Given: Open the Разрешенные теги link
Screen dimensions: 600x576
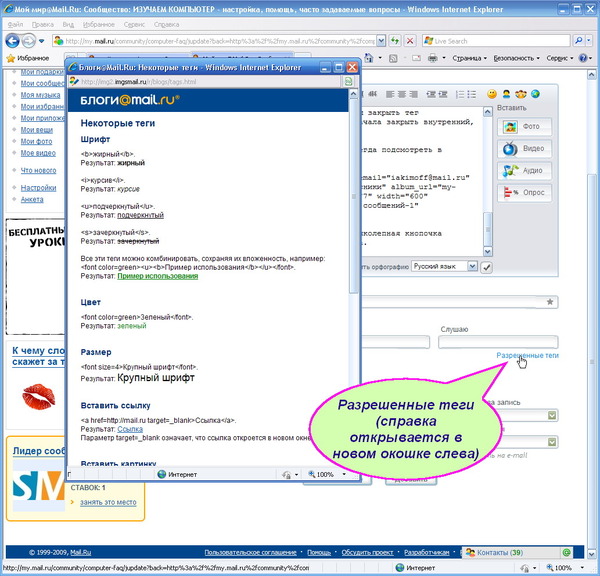Looking at the screenshot, I should click(527, 356).
